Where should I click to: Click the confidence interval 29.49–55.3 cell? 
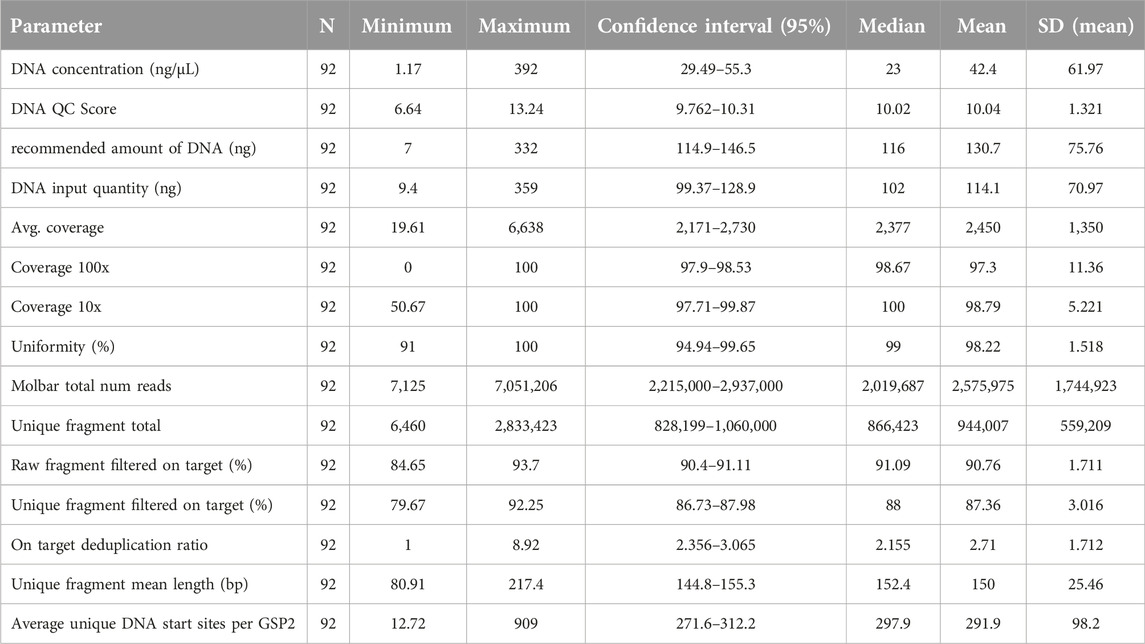[x=713, y=67]
